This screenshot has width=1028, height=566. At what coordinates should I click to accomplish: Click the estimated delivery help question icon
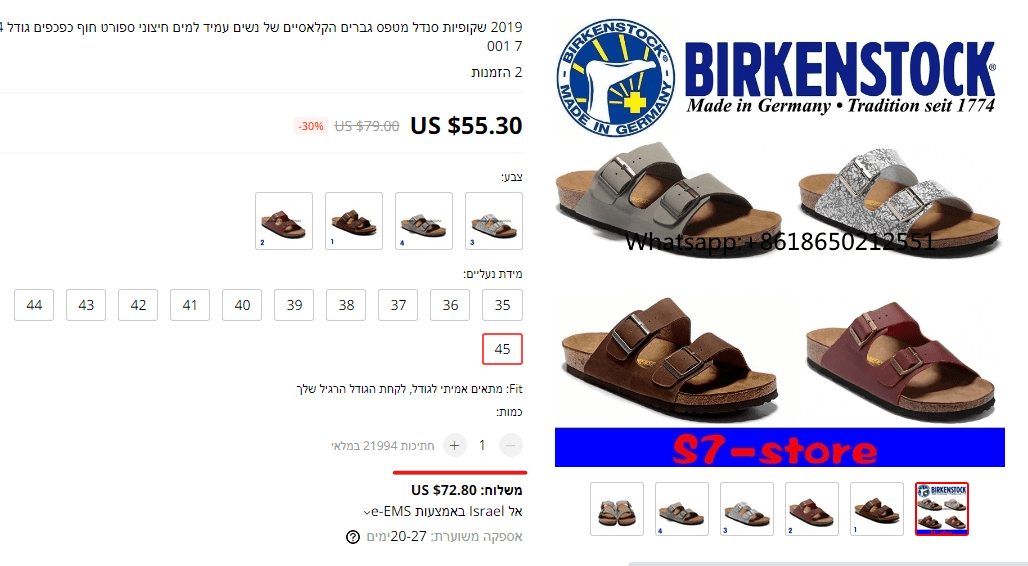coord(353,537)
